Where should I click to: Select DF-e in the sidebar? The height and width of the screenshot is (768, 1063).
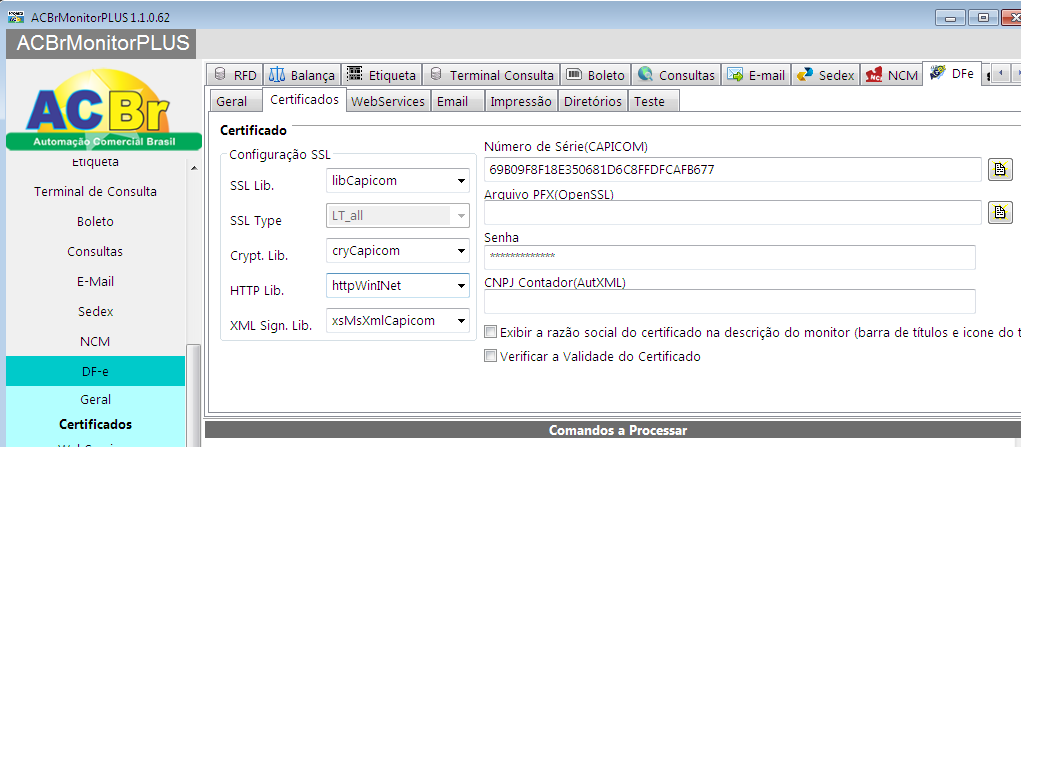96,371
